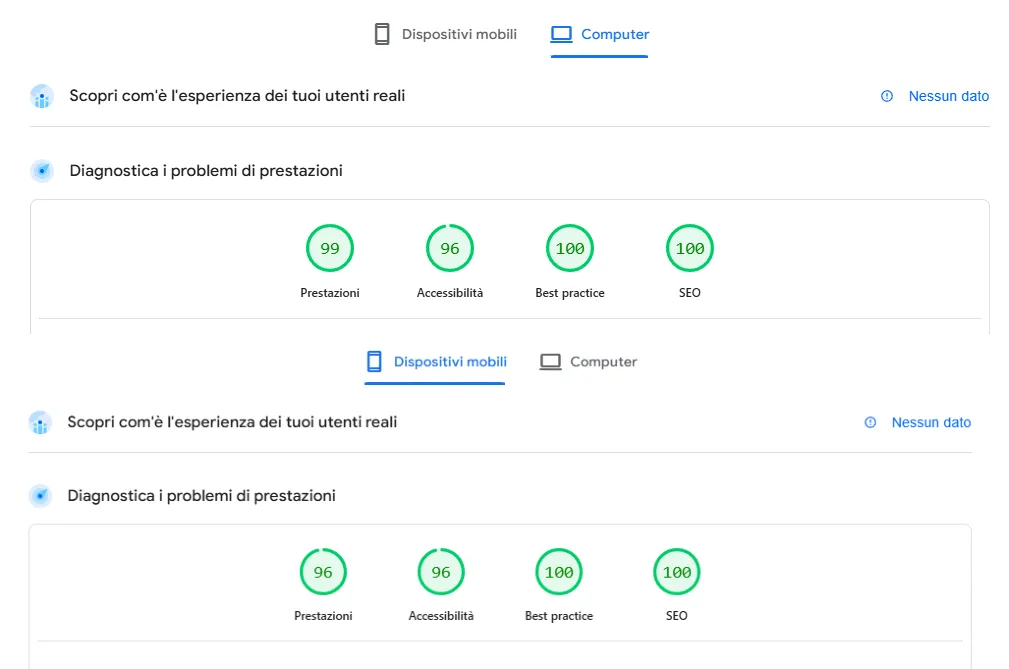1009x669 pixels.
Task: Jump to Accessibilità score 96 in the desktop report
Action: coord(450,249)
